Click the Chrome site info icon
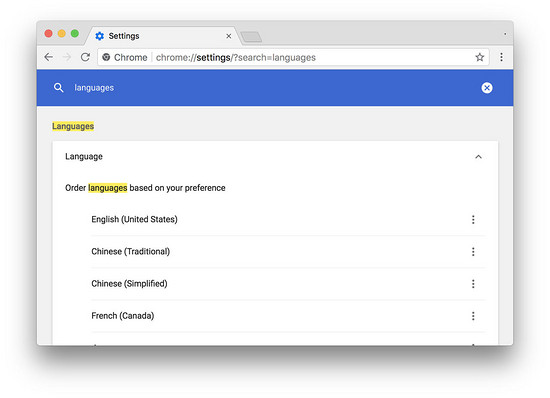The height and width of the screenshot is (398, 550). point(106,57)
